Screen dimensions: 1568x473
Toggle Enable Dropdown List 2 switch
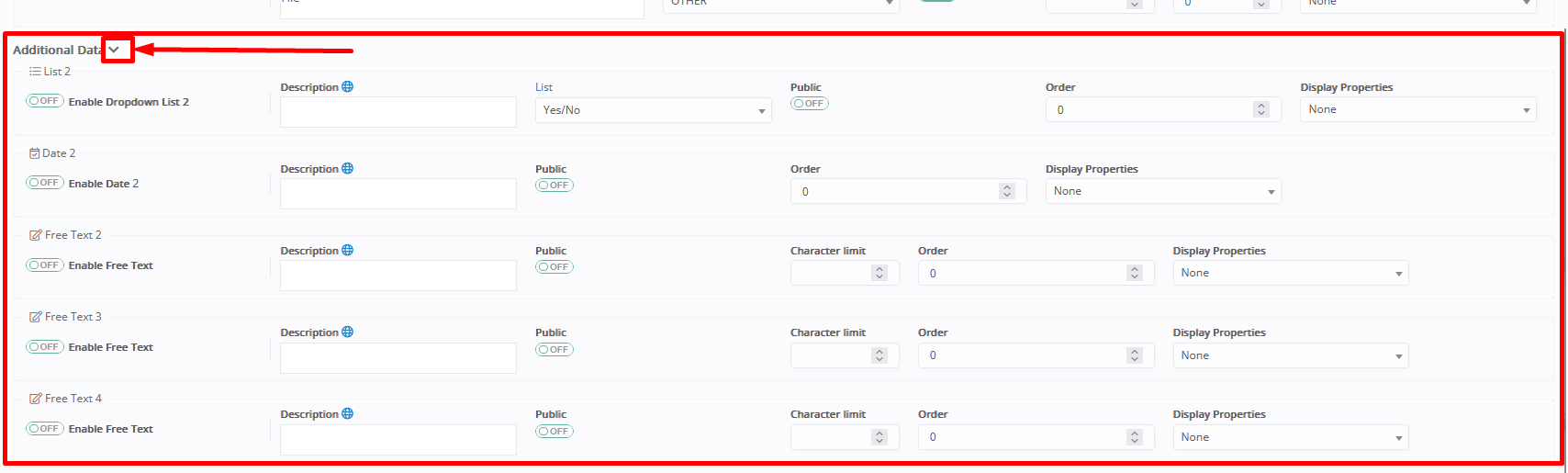[44, 101]
